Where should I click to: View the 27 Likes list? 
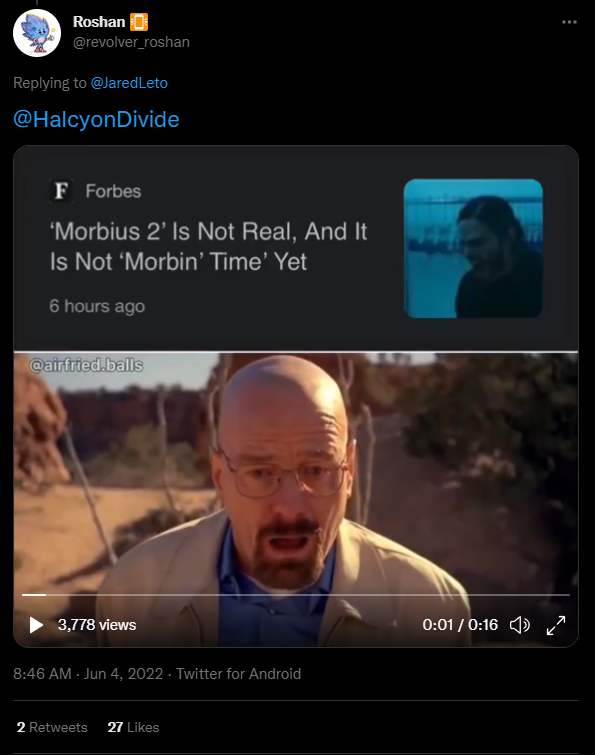pos(133,727)
